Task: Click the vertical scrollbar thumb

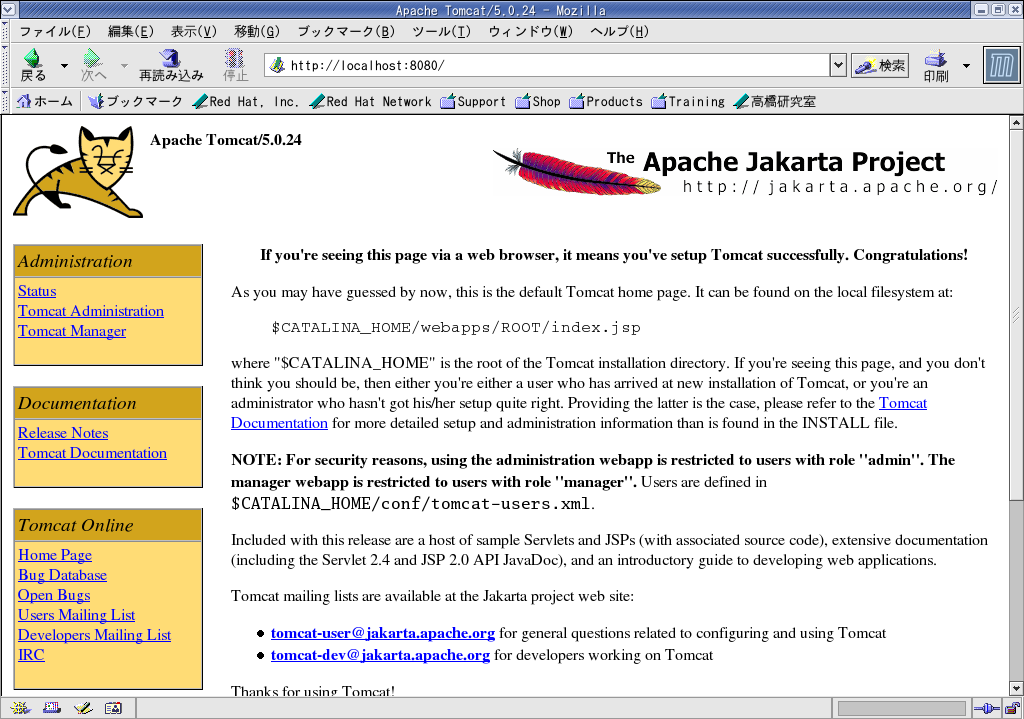Action: (1016, 315)
